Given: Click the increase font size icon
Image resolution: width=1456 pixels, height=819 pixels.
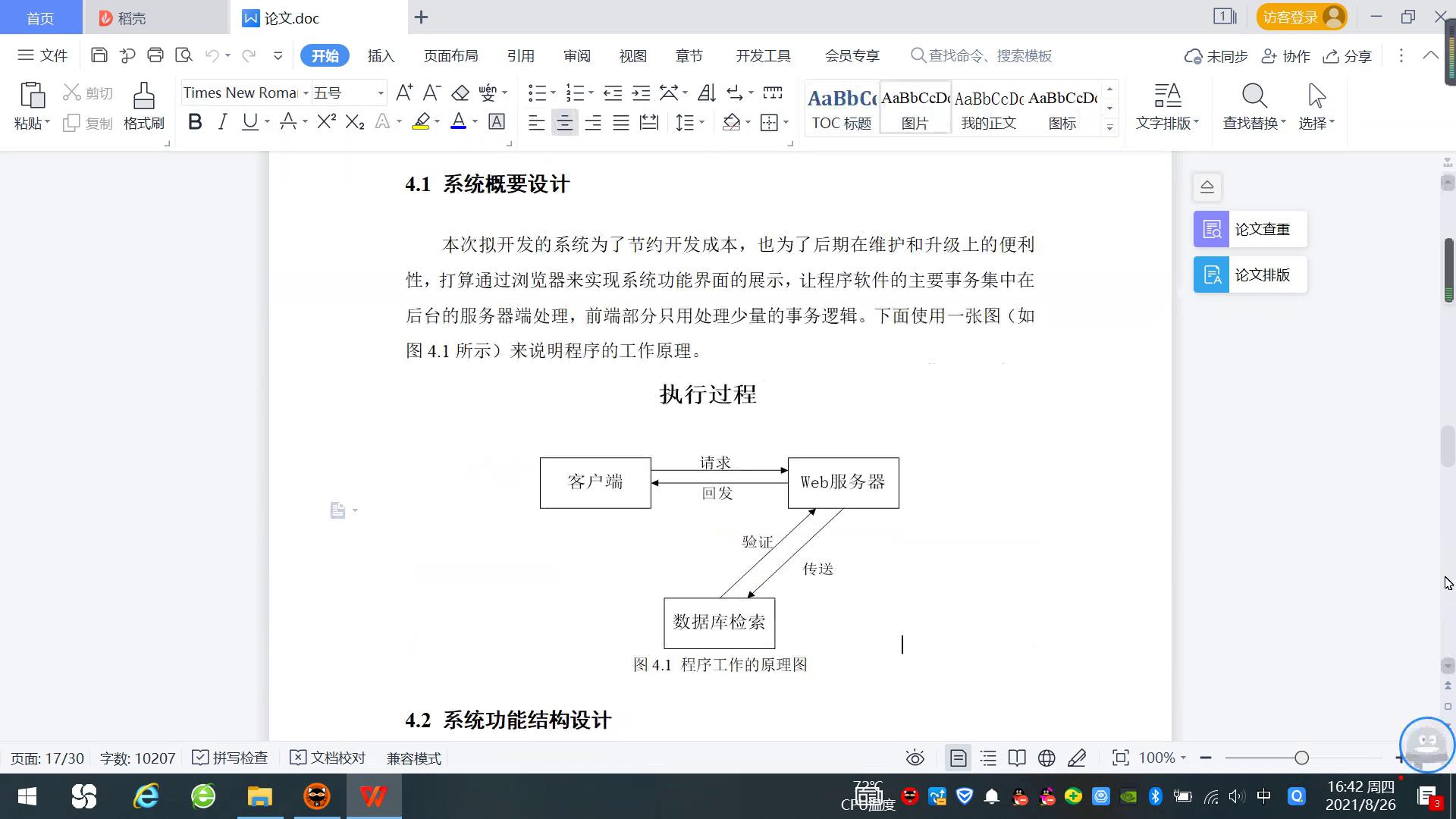Looking at the screenshot, I should (404, 93).
